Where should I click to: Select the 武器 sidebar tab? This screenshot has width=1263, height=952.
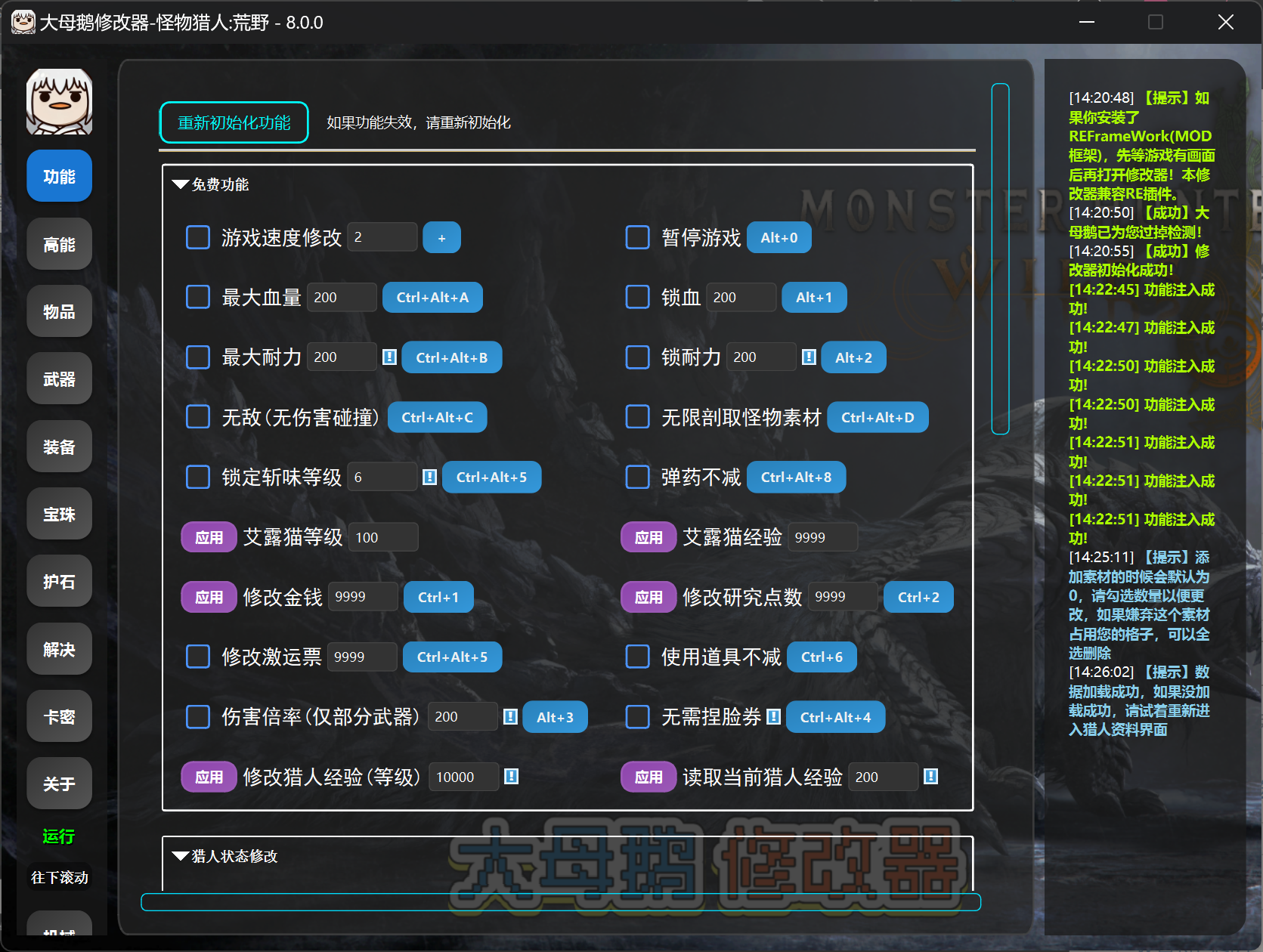pos(59,379)
